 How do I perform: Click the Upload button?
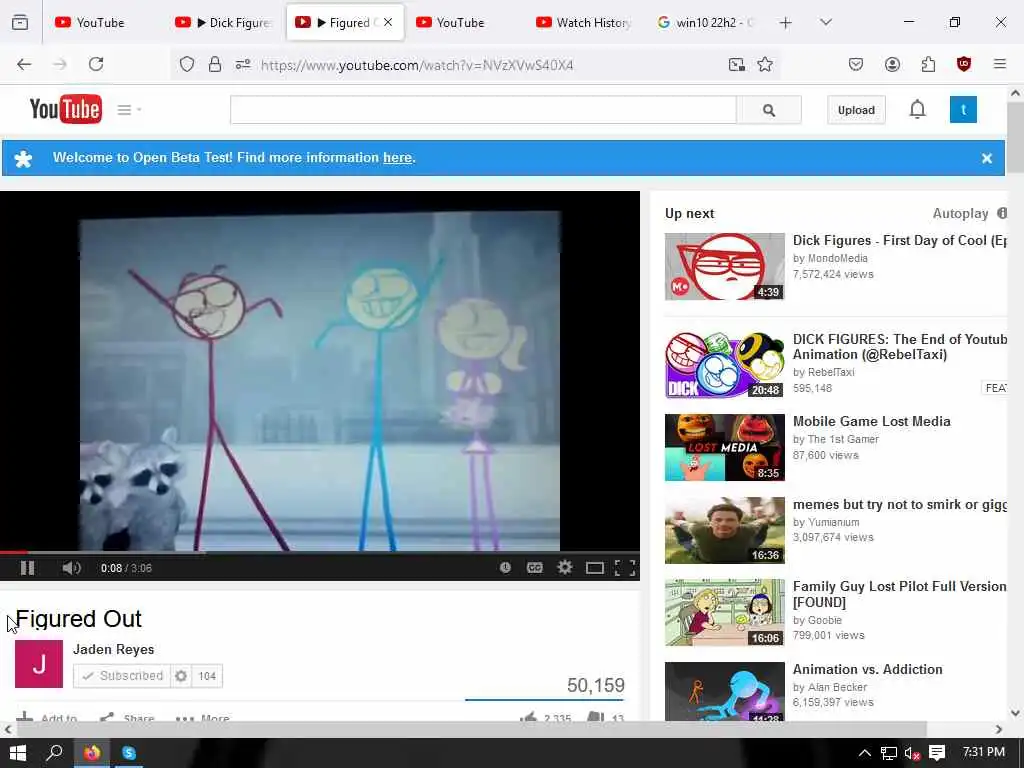pyautogui.click(x=856, y=110)
